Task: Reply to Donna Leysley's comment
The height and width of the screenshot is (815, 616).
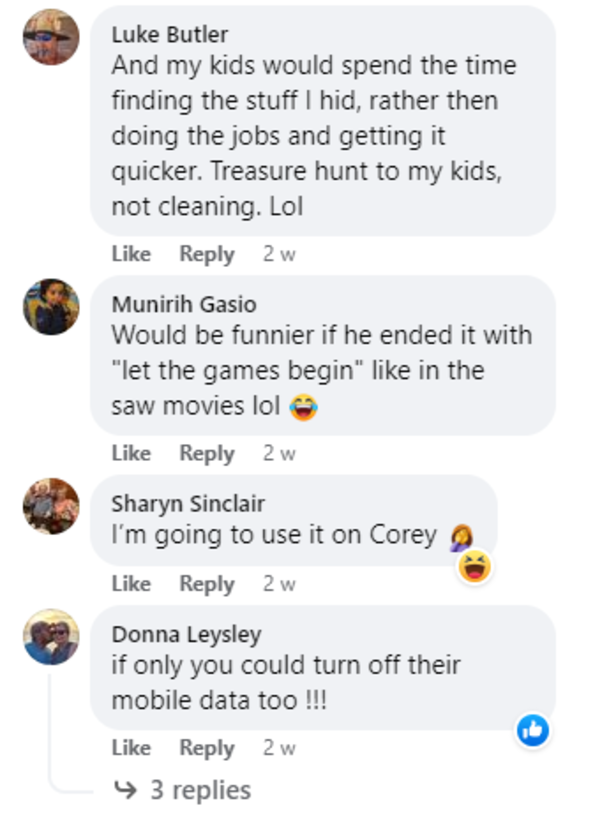Action: click(x=206, y=747)
